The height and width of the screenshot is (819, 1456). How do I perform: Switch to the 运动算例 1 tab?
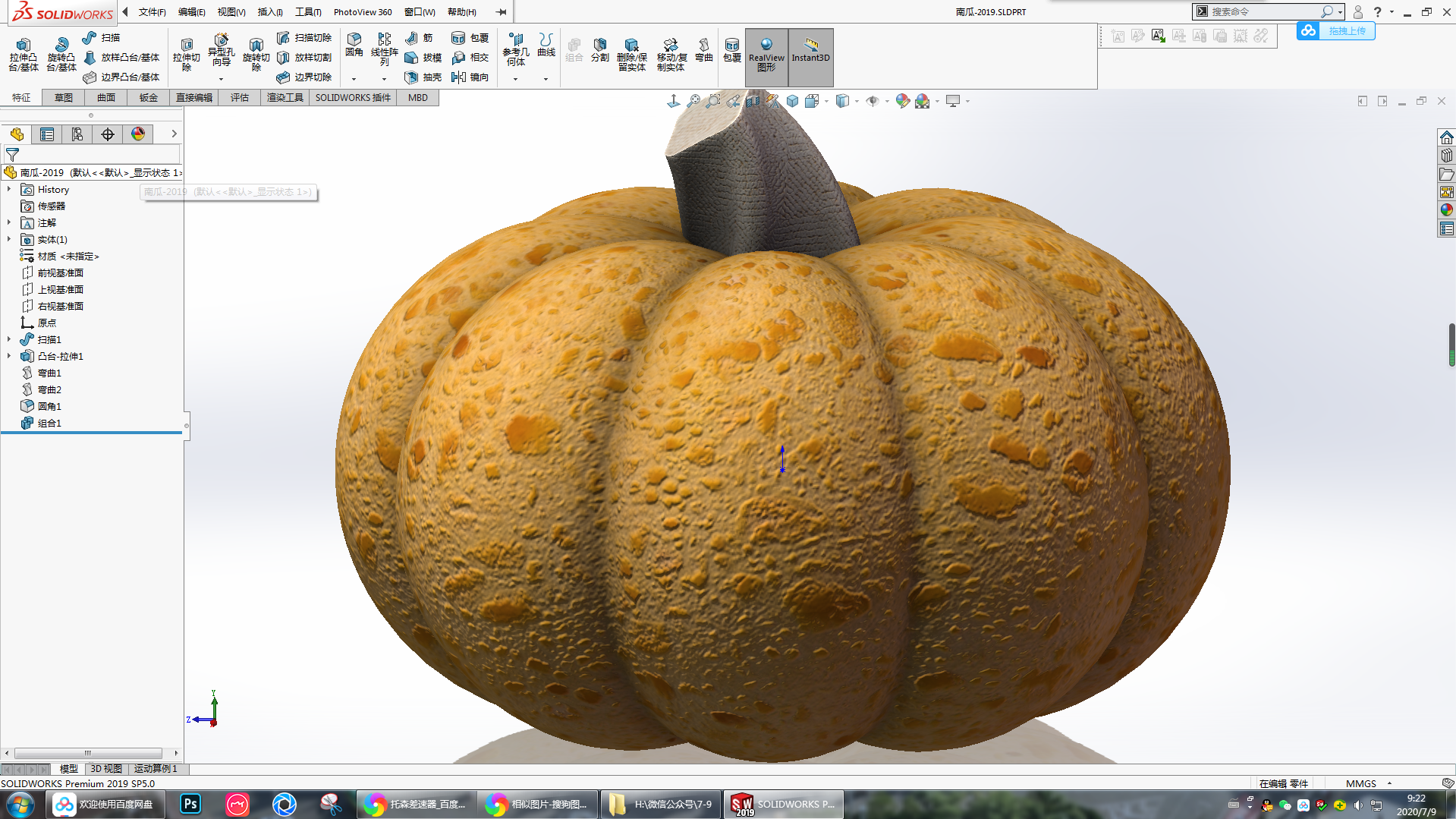[x=156, y=769]
